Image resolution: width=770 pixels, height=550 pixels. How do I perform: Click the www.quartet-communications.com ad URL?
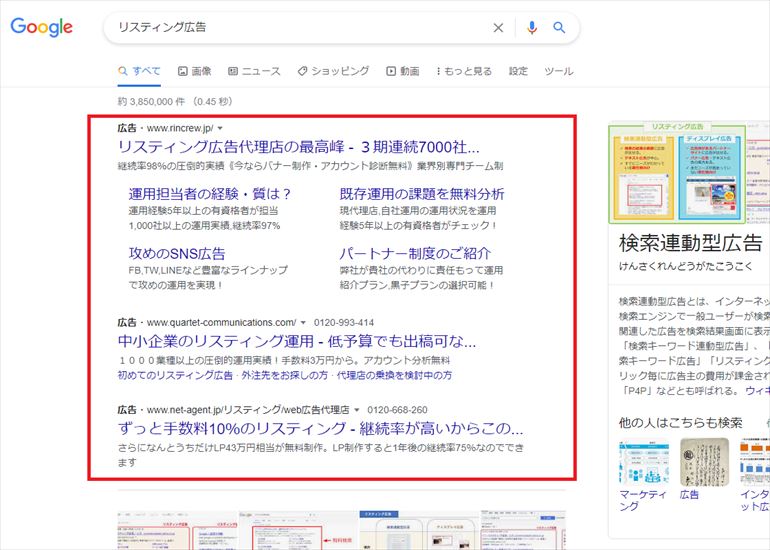click(221, 323)
